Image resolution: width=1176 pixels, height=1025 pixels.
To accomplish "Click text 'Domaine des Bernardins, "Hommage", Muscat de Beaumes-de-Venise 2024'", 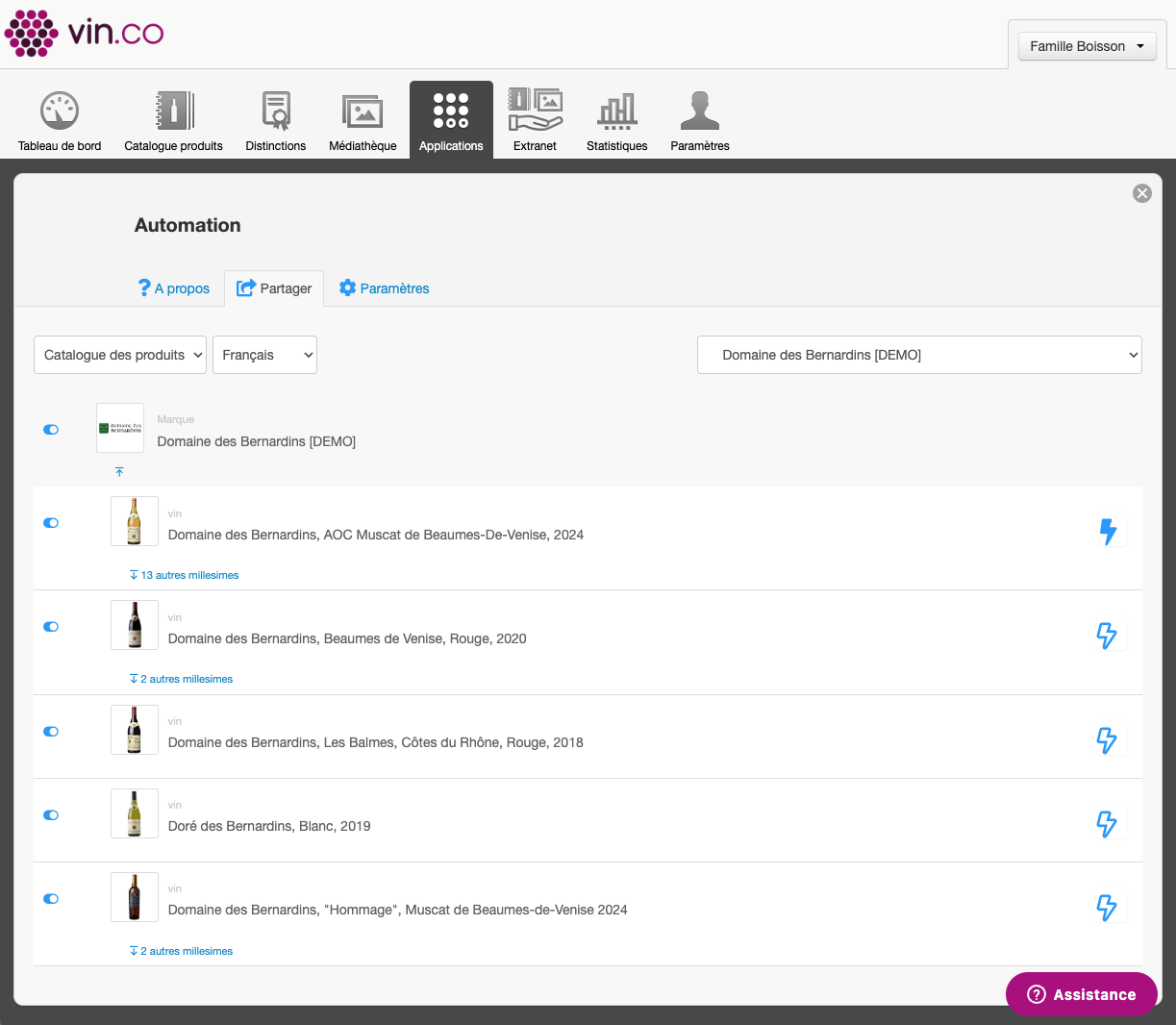I will coord(398,910).
